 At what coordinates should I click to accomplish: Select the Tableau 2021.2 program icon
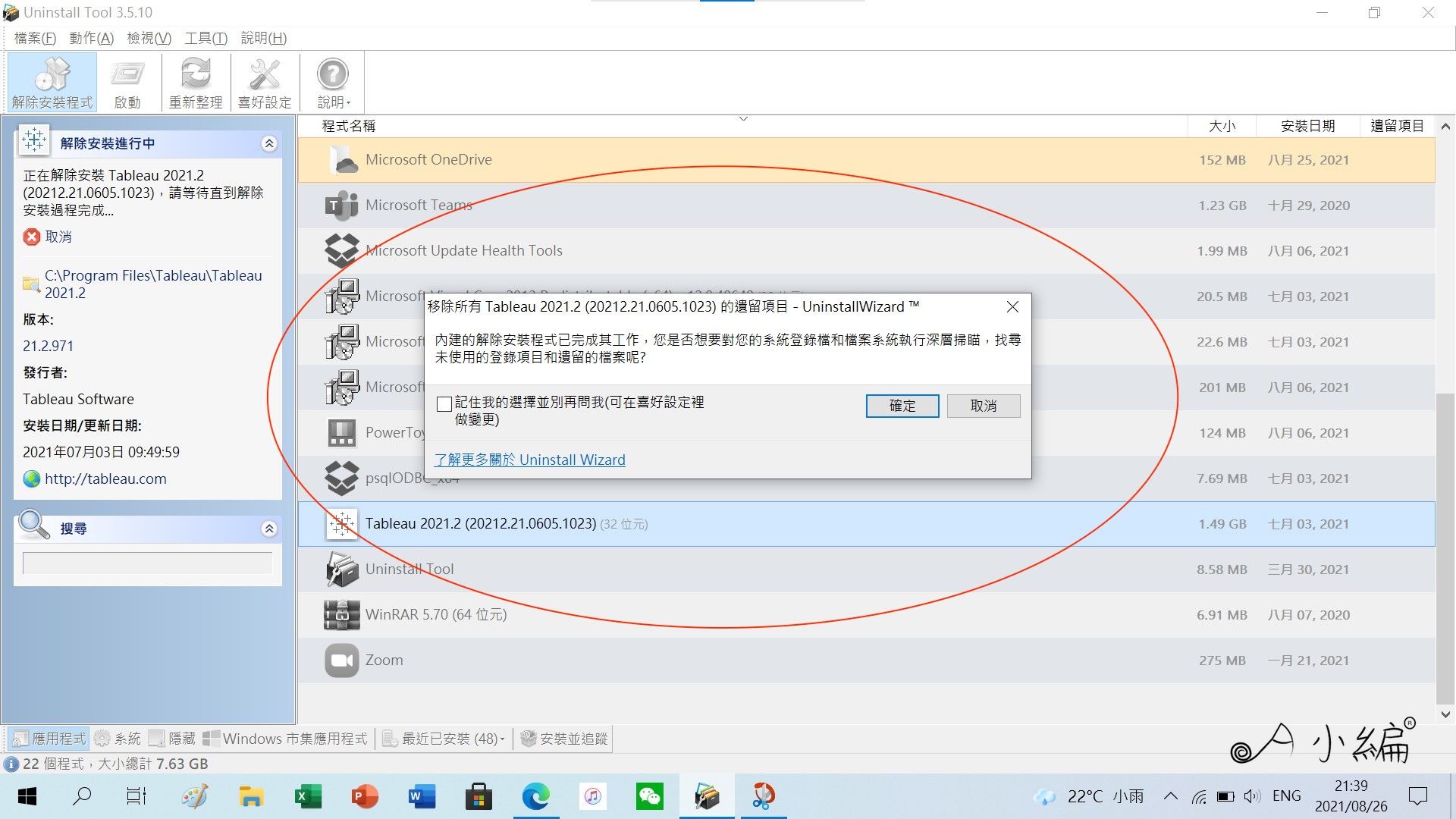(x=342, y=524)
